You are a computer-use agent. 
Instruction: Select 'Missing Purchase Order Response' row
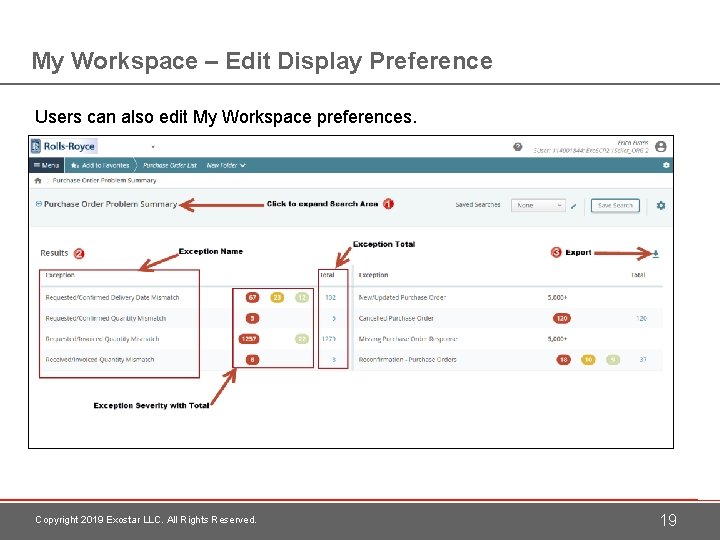click(408, 339)
